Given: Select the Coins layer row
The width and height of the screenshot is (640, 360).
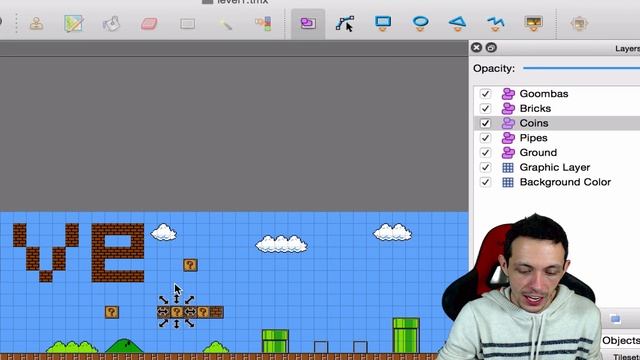Looking at the screenshot, I should coord(557,123).
